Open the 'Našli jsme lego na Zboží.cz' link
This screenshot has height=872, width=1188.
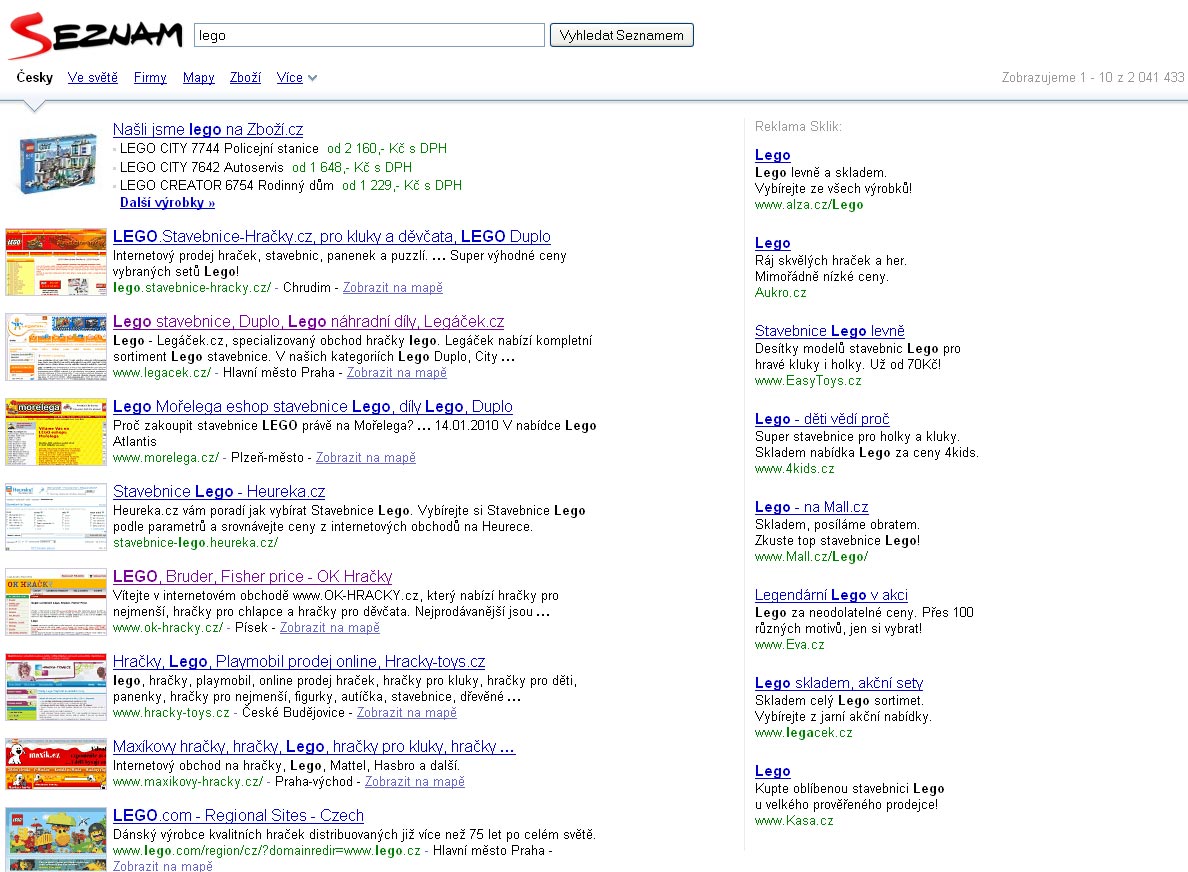point(208,130)
